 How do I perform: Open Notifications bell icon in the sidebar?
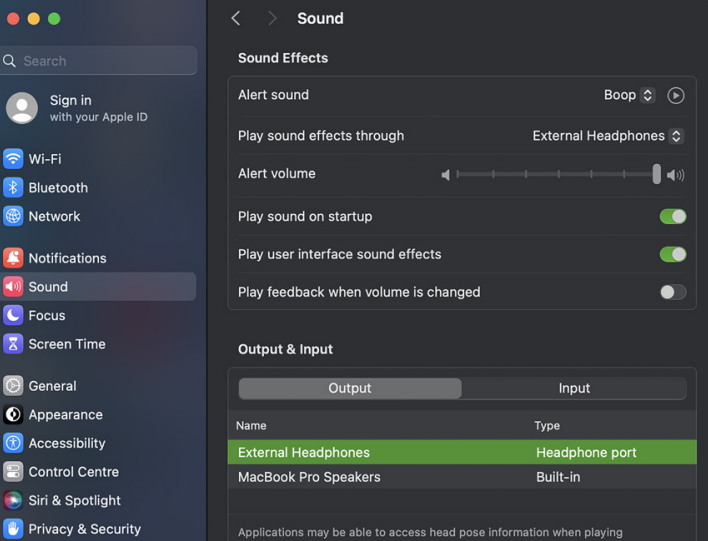click(13, 258)
